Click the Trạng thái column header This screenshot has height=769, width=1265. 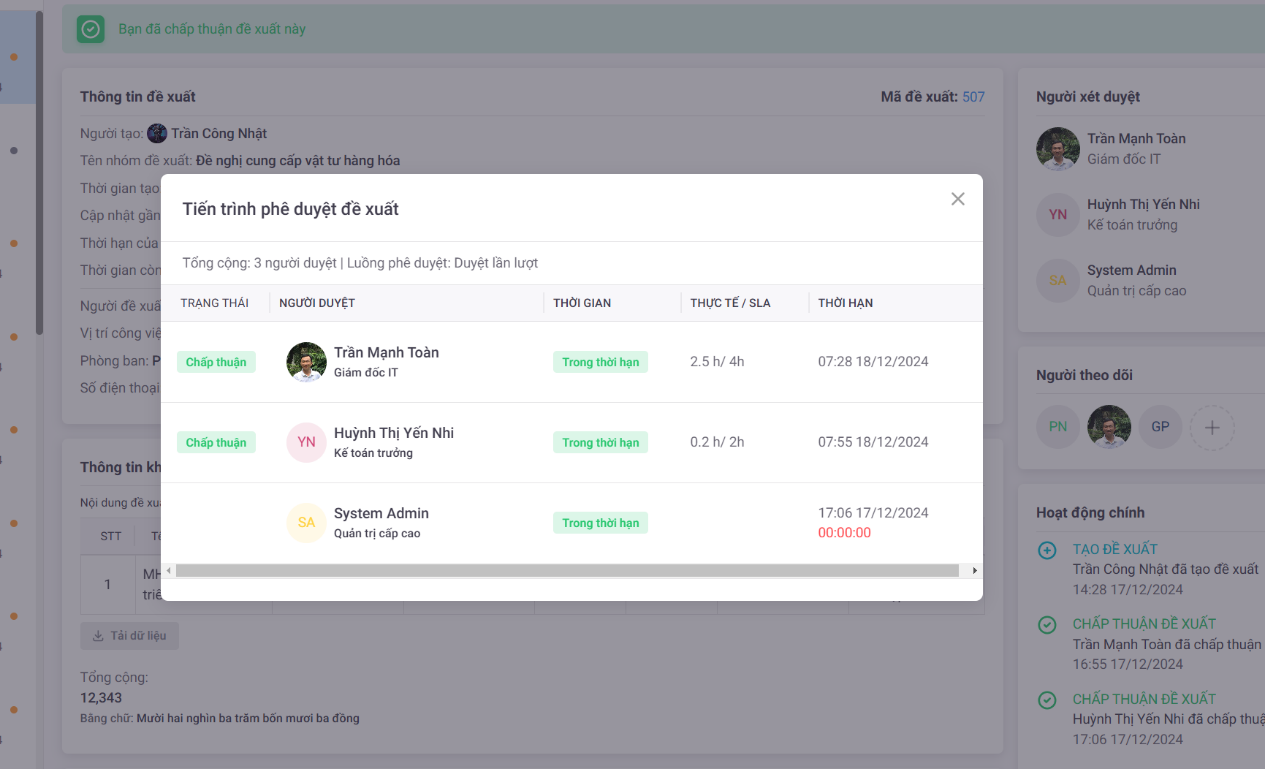click(x=214, y=303)
